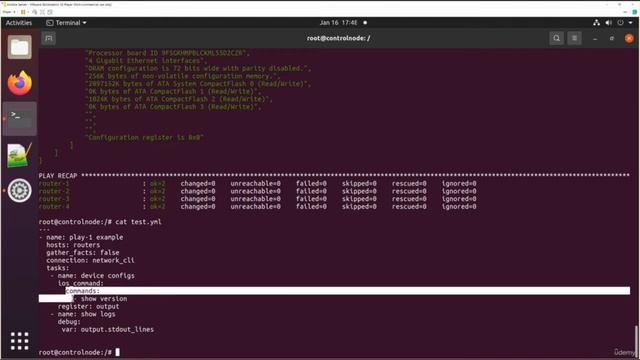Click 'name: play-1 example' line
The height and width of the screenshot is (360, 640).
click(x=84, y=237)
